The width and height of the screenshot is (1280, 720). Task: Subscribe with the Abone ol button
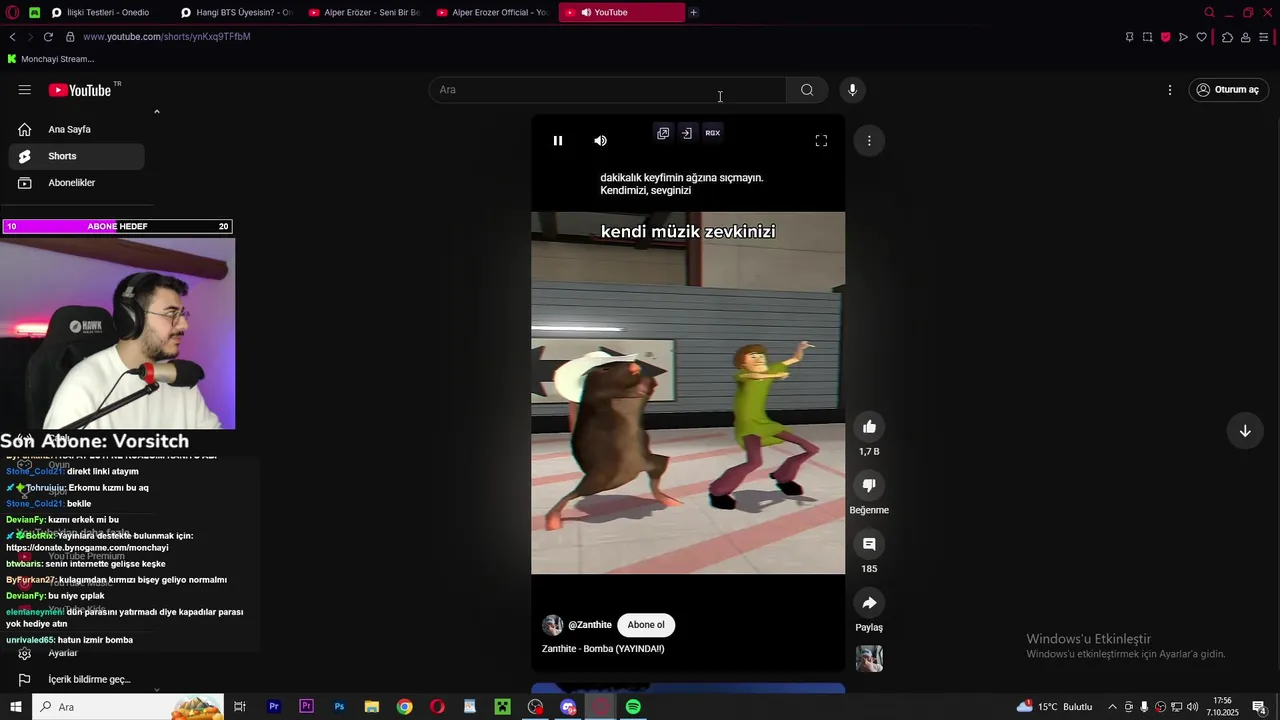646,625
